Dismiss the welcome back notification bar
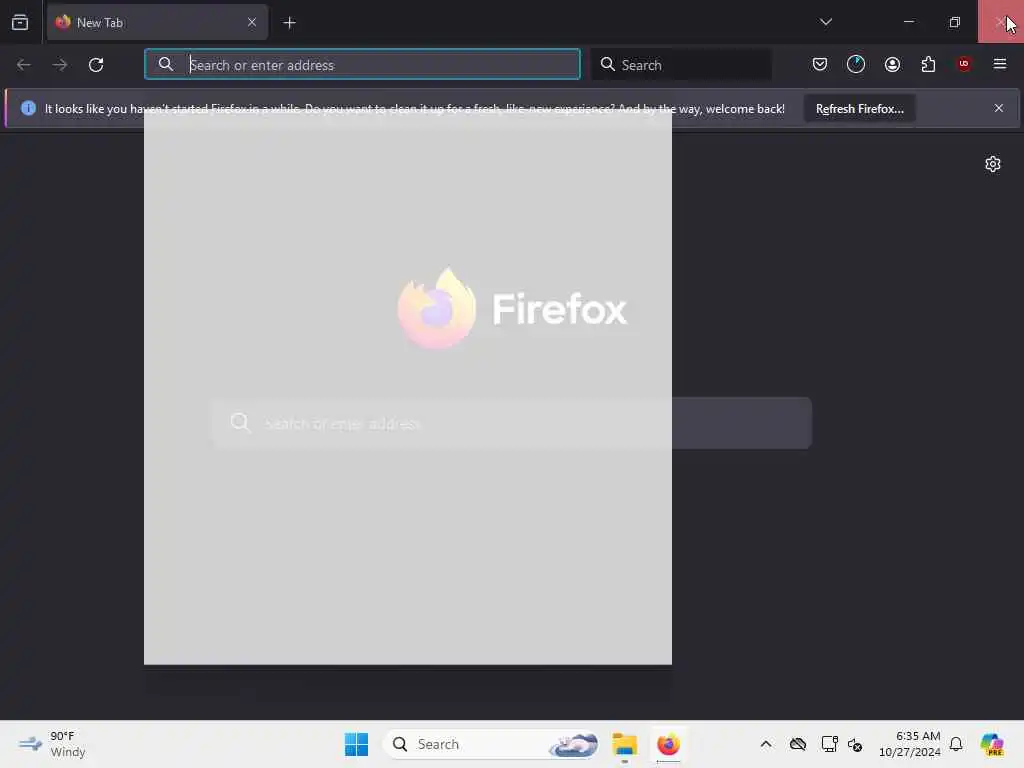Screen dimensions: 1024x768 (999, 108)
